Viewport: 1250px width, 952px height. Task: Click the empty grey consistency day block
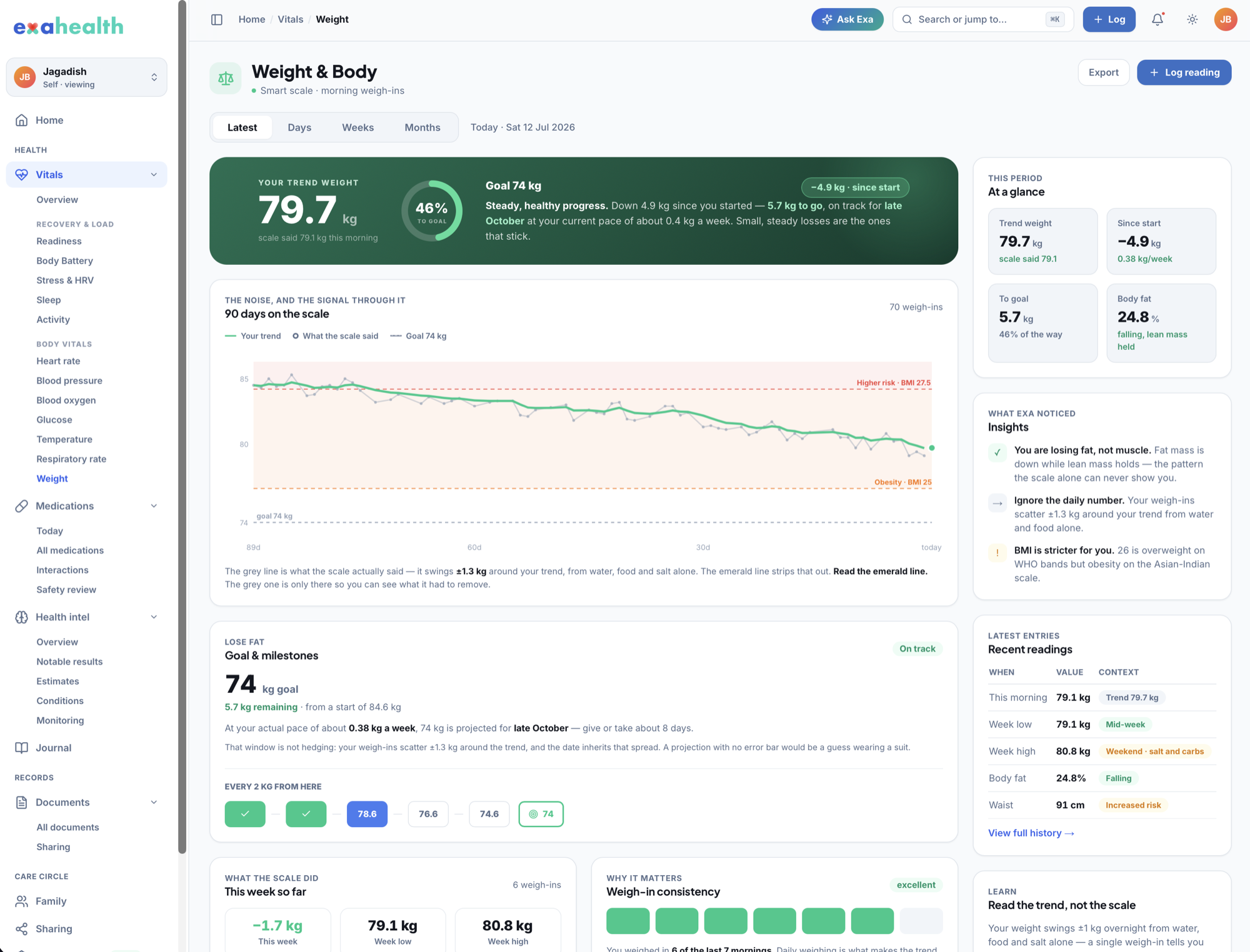pos(921,921)
